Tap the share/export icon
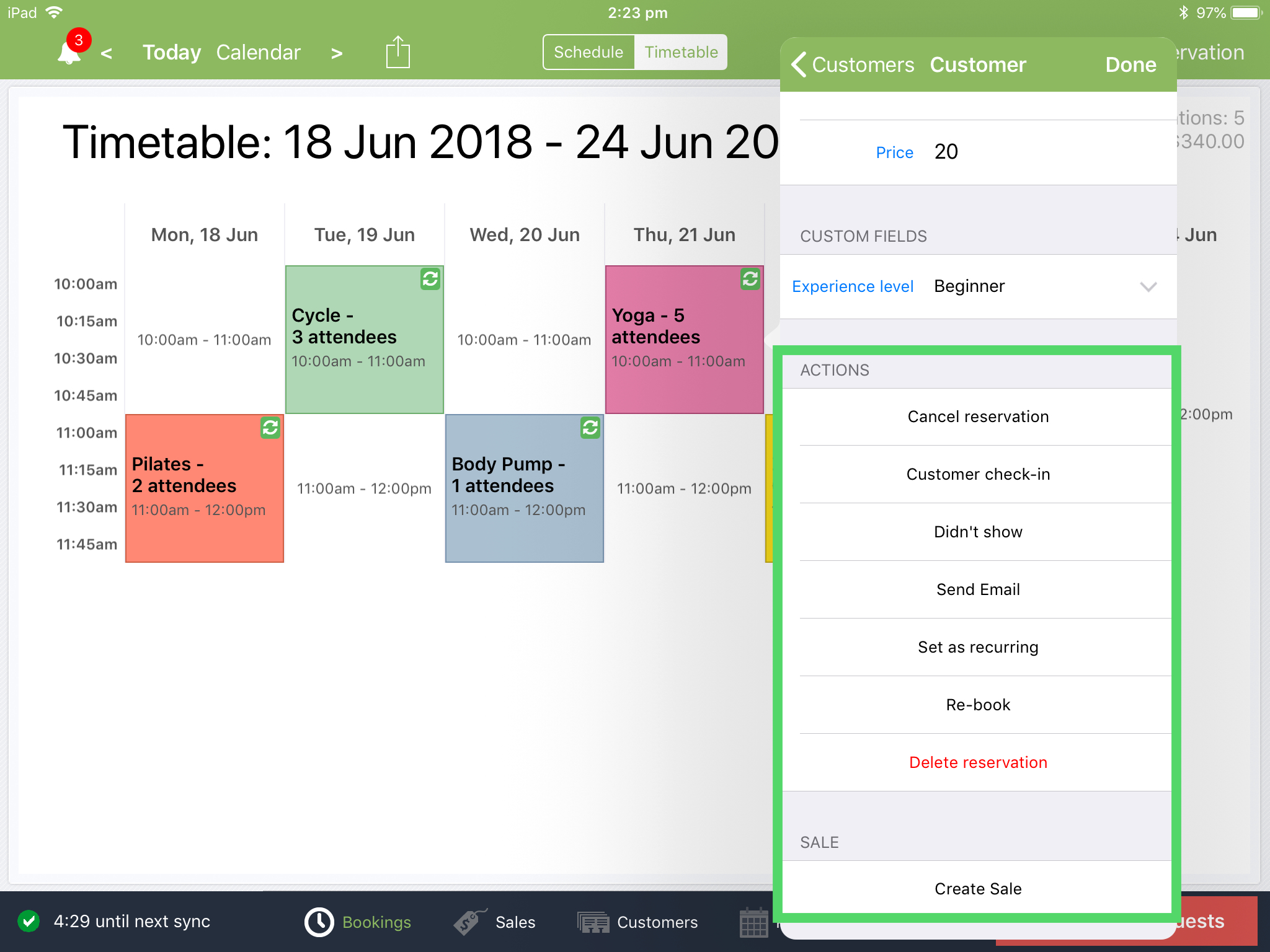Image resolution: width=1270 pixels, height=952 pixels. pyautogui.click(x=398, y=52)
